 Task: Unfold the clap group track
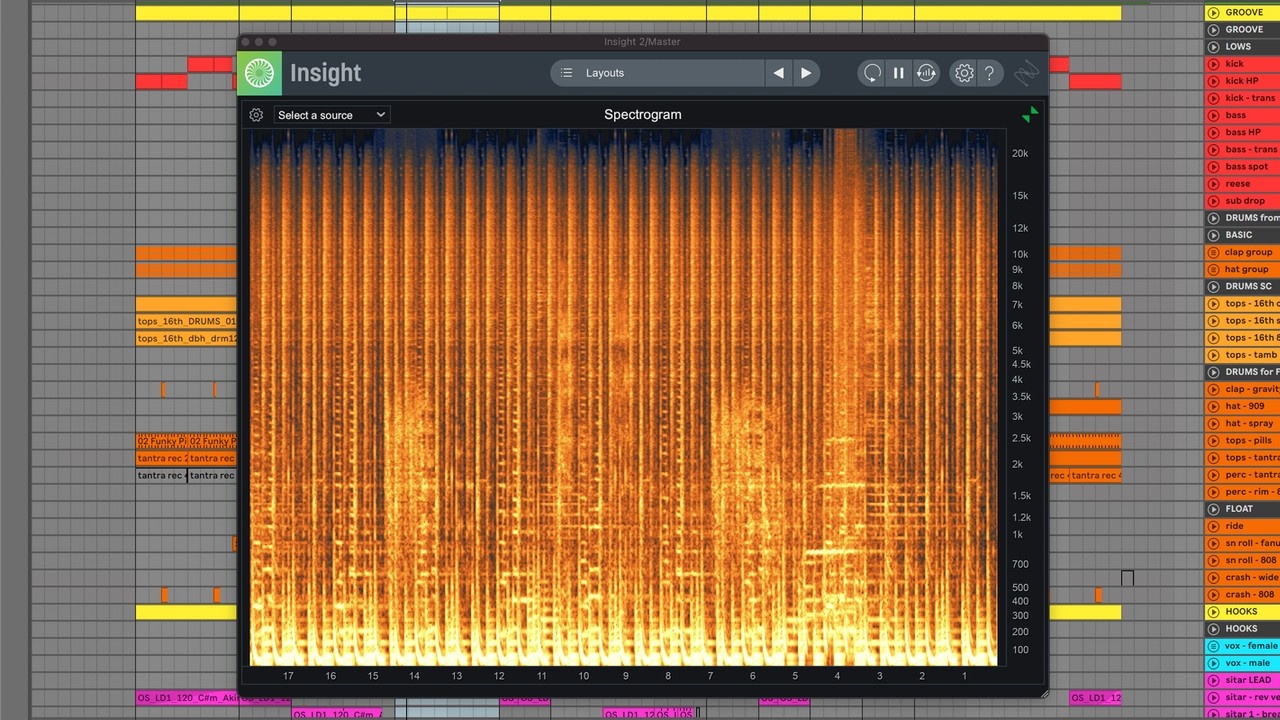pyautogui.click(x=1213, y=252)
